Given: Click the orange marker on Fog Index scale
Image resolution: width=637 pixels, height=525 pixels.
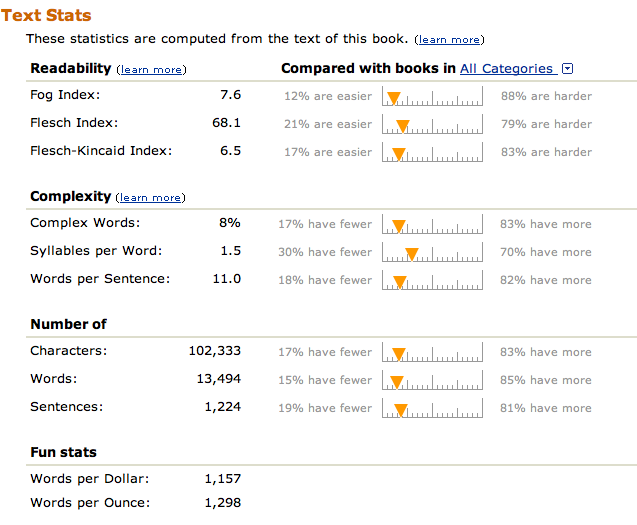Looking at the screenshot, I should coord(394,98).
